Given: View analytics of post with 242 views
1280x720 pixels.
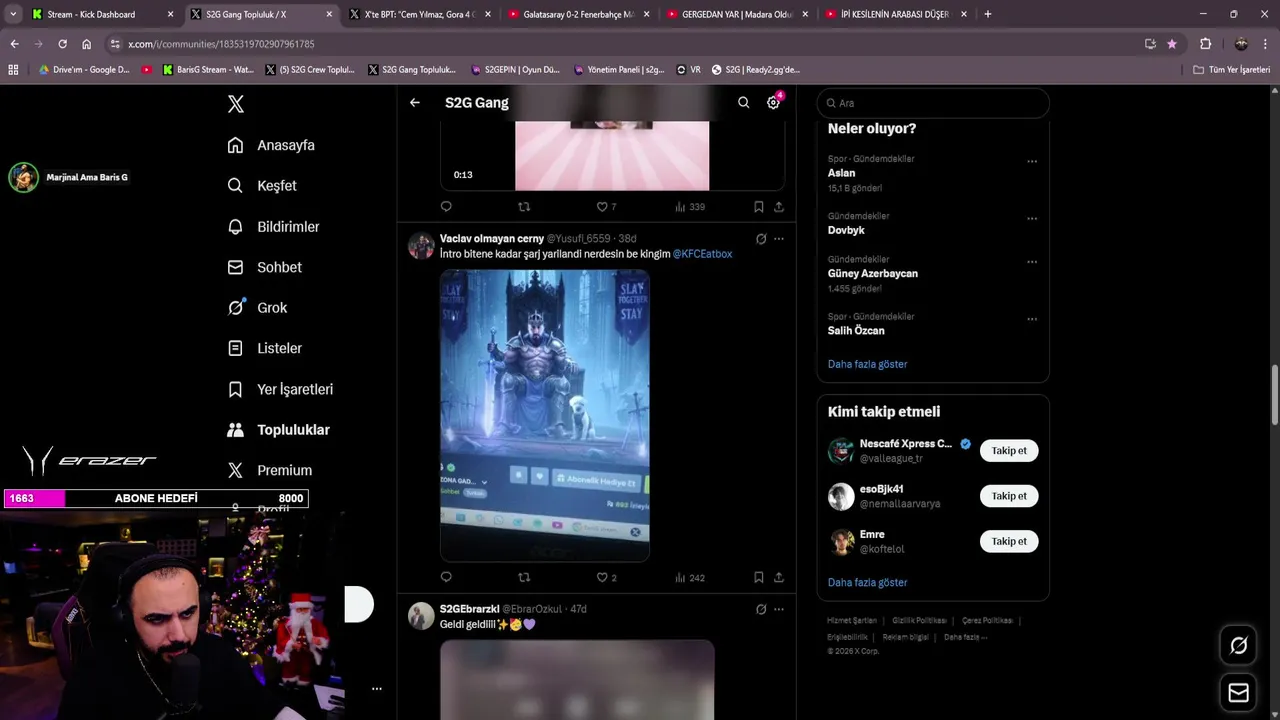Looking at the screenshot, I should [690, 577].
